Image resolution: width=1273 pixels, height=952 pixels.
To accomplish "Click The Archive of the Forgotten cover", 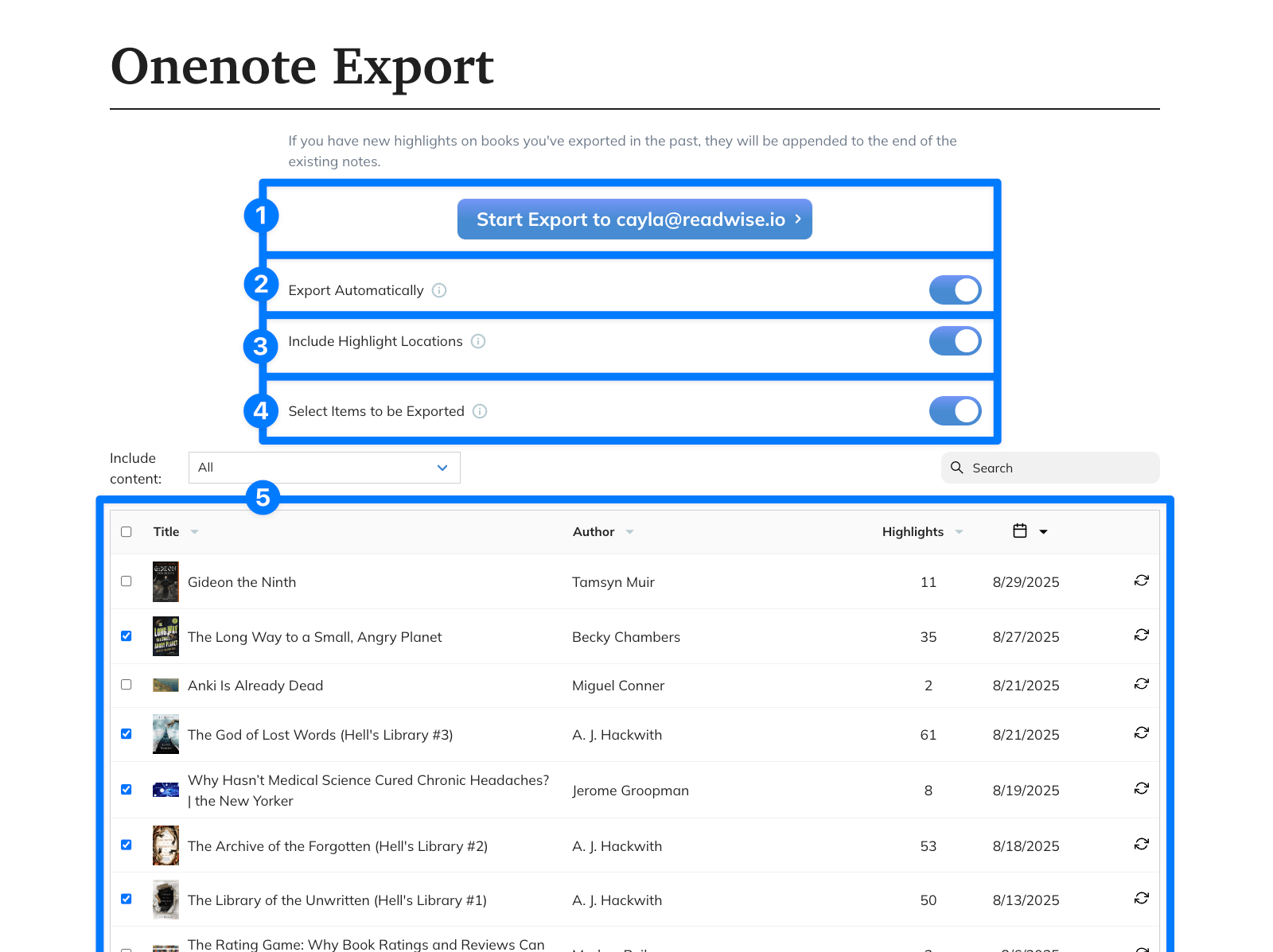I will pyautogui.click(x=165, y=845).
